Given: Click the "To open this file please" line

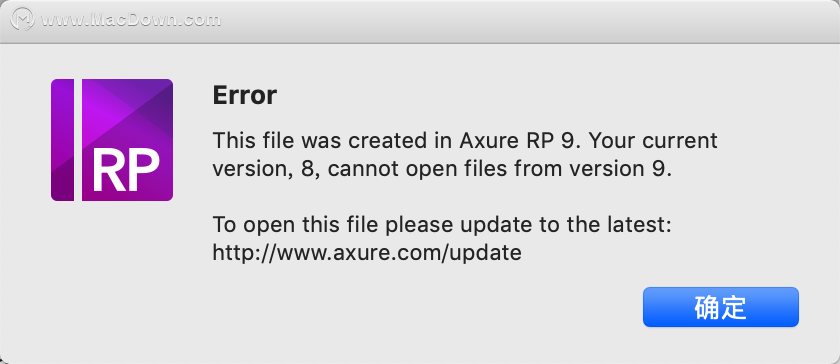Looking at the screenshot, I should (x=442, y=225).
